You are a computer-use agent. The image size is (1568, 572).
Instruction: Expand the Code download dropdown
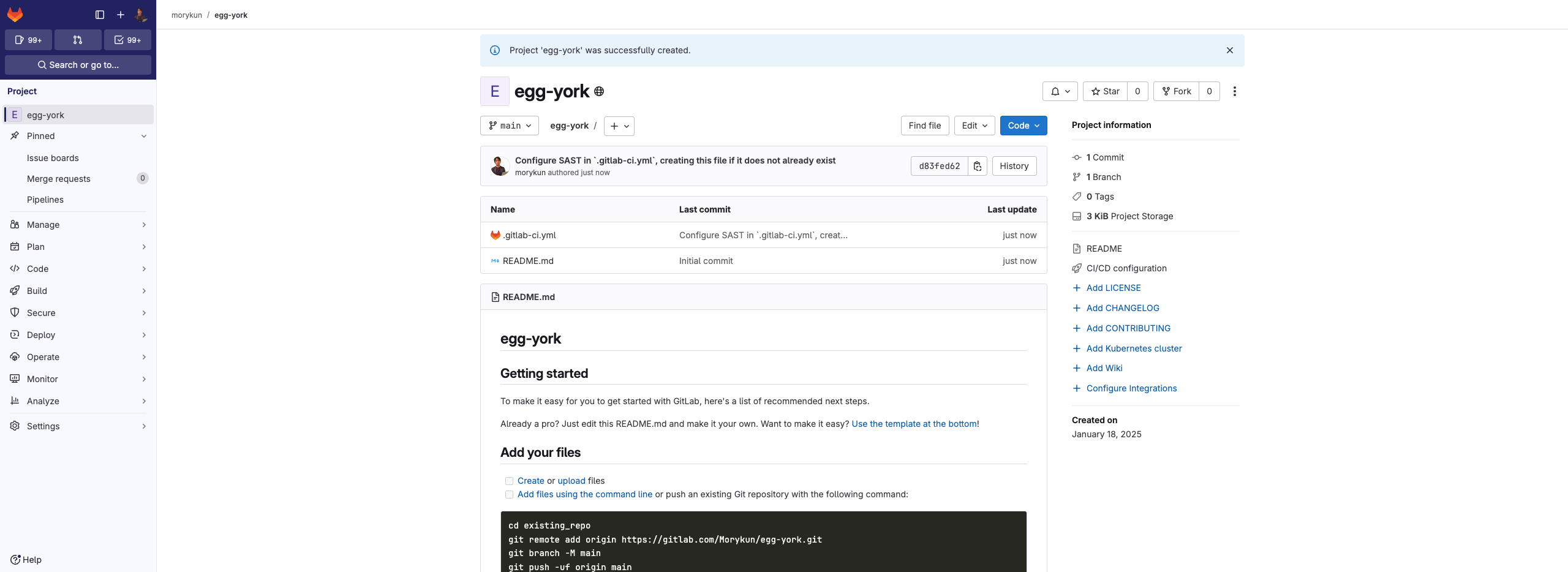[1023, 126]
